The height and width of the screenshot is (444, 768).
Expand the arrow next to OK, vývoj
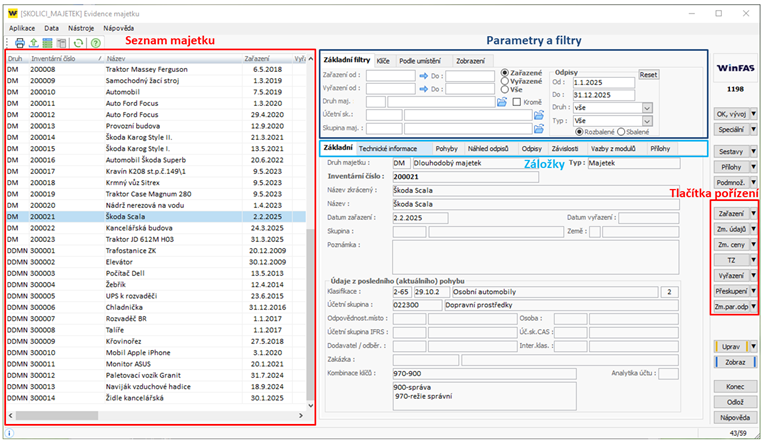(753, 114)
